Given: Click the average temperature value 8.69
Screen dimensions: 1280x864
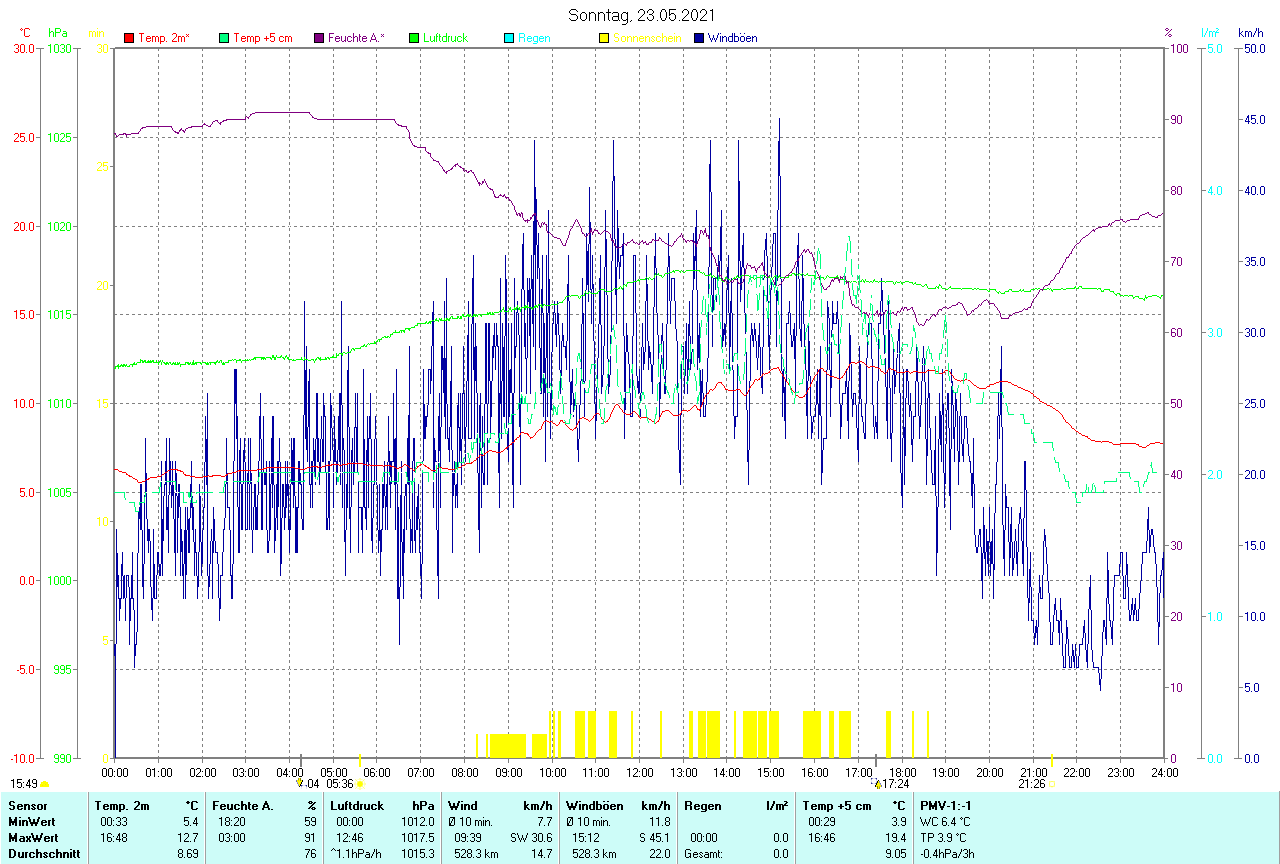Looking at the screenshot, I should point(188,854).
